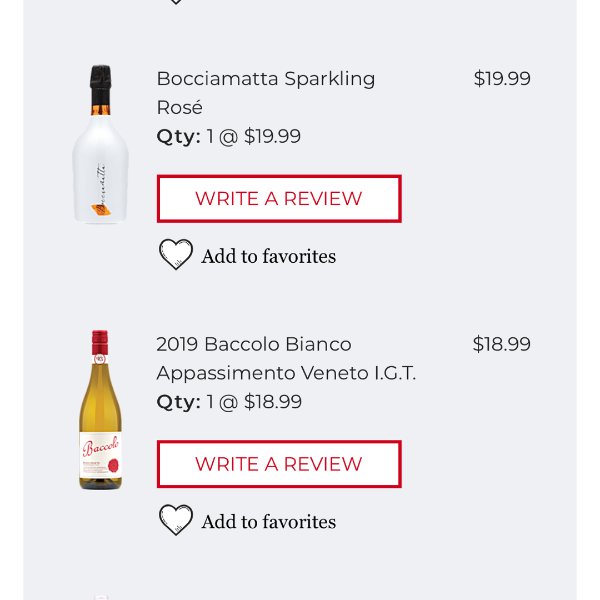This screenshot has height=600, width=600.
Task: Select the partially visible bottle image at bottom
Action: (101, 597)
